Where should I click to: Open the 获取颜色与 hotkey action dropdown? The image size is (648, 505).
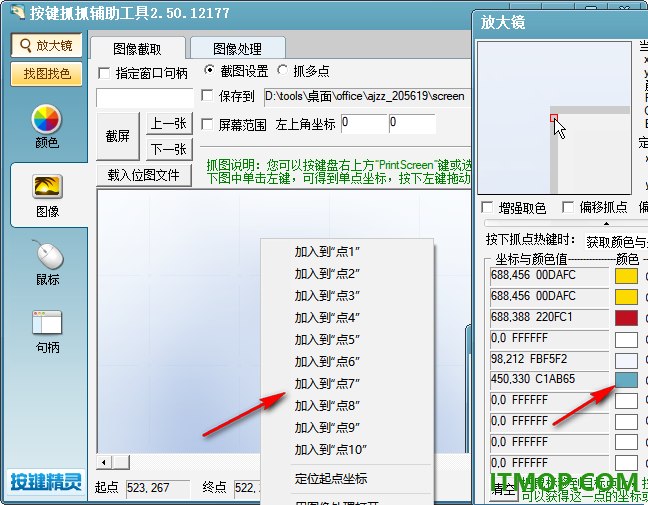click(x=616, y=241)
